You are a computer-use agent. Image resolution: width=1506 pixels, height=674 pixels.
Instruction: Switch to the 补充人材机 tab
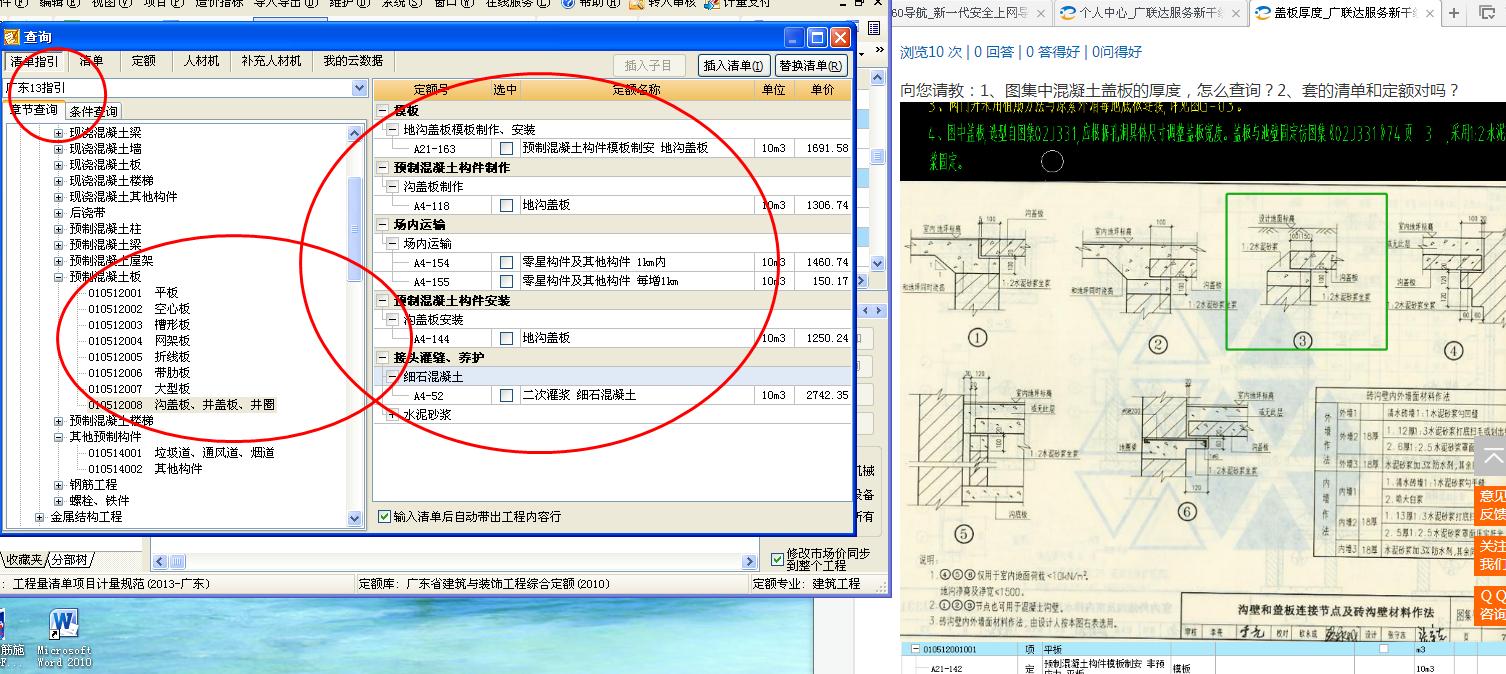(x=271, y=61)
